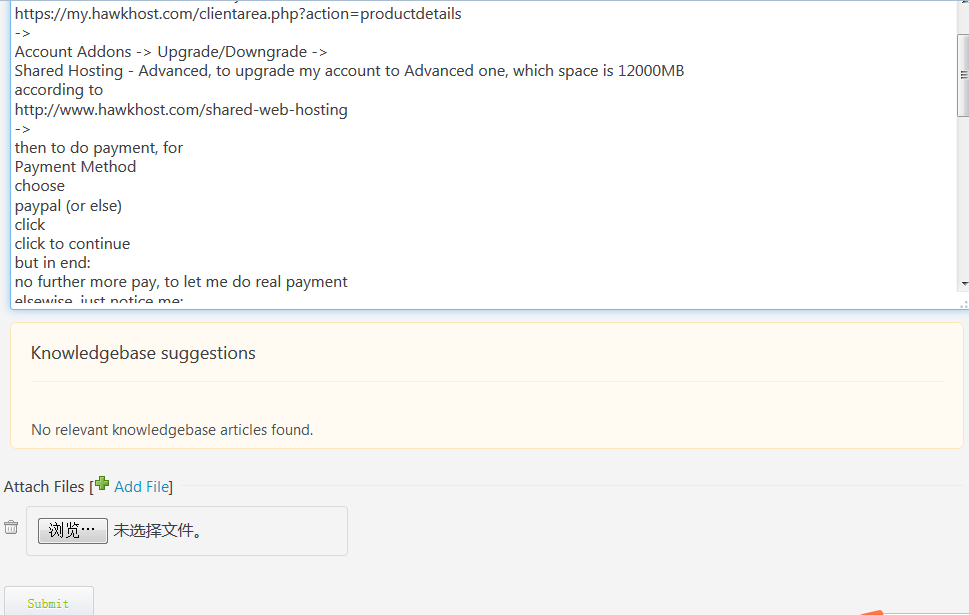
Task: Click the green plus Add File icon
Action: click(x=102, y=484)
